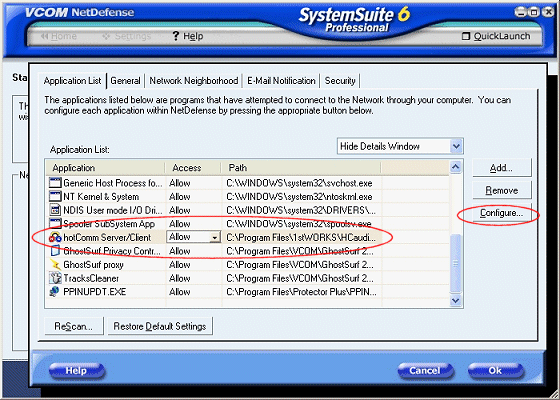Click the PPINUPDT.EXE globe icon
Image resolution: width=560 pixels, height=400 pixels.
(x=55, y=292)
